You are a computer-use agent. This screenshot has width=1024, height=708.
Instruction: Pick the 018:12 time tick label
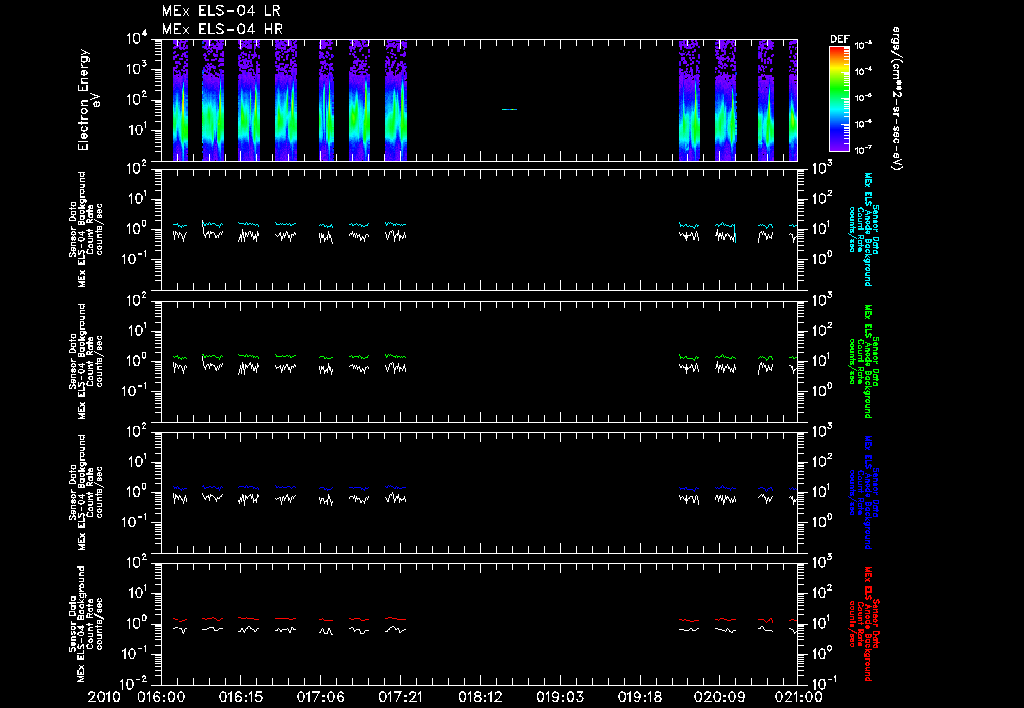[480, 698]
